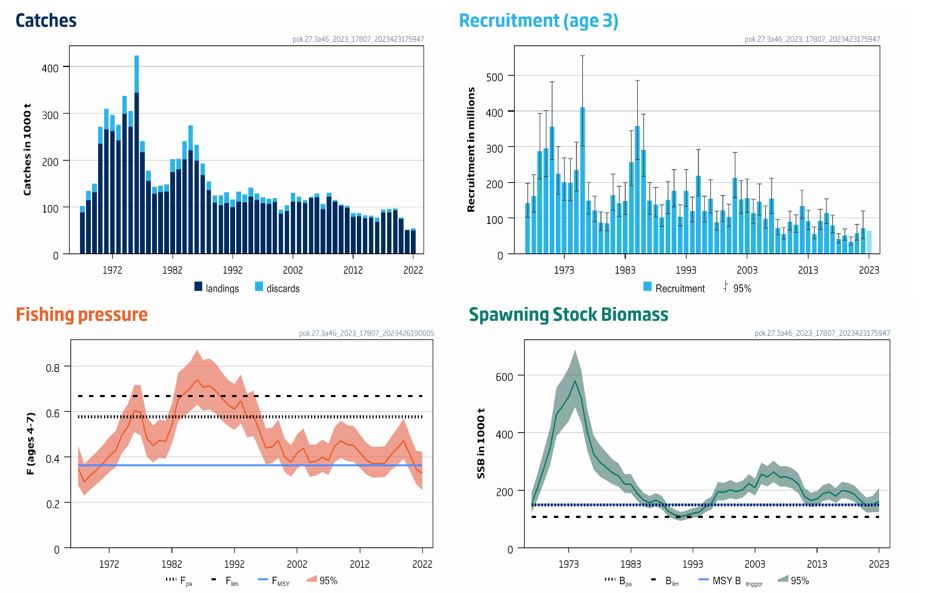
Task: Click the 600 tick on the SSB y-axis
Action: [x=504, y=377]
